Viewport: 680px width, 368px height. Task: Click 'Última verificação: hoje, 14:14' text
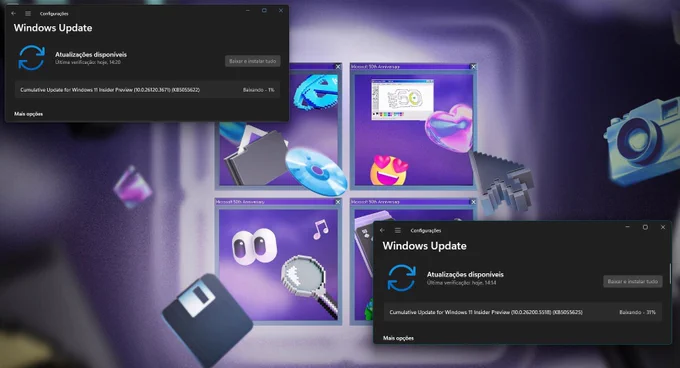(461, 283)
